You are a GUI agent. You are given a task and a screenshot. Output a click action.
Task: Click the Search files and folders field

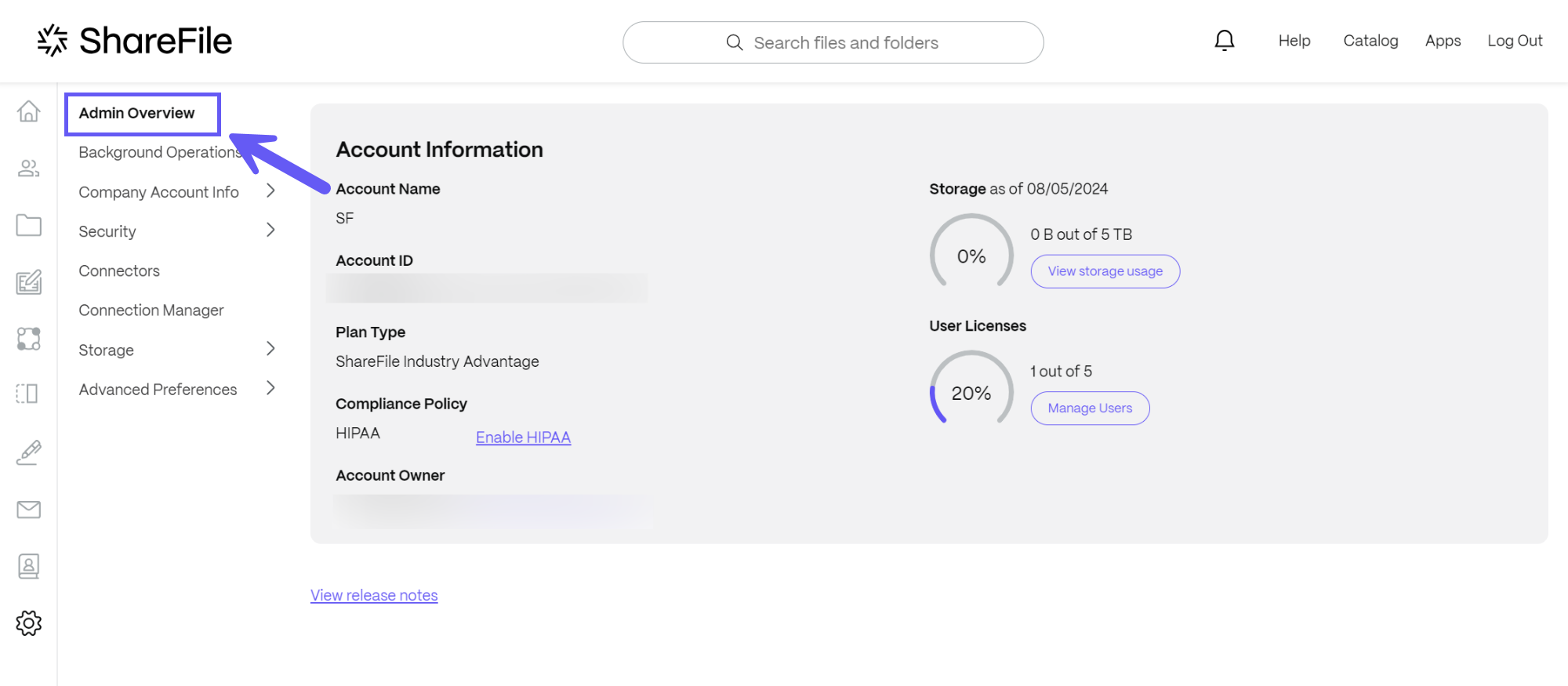coord(833,42)
